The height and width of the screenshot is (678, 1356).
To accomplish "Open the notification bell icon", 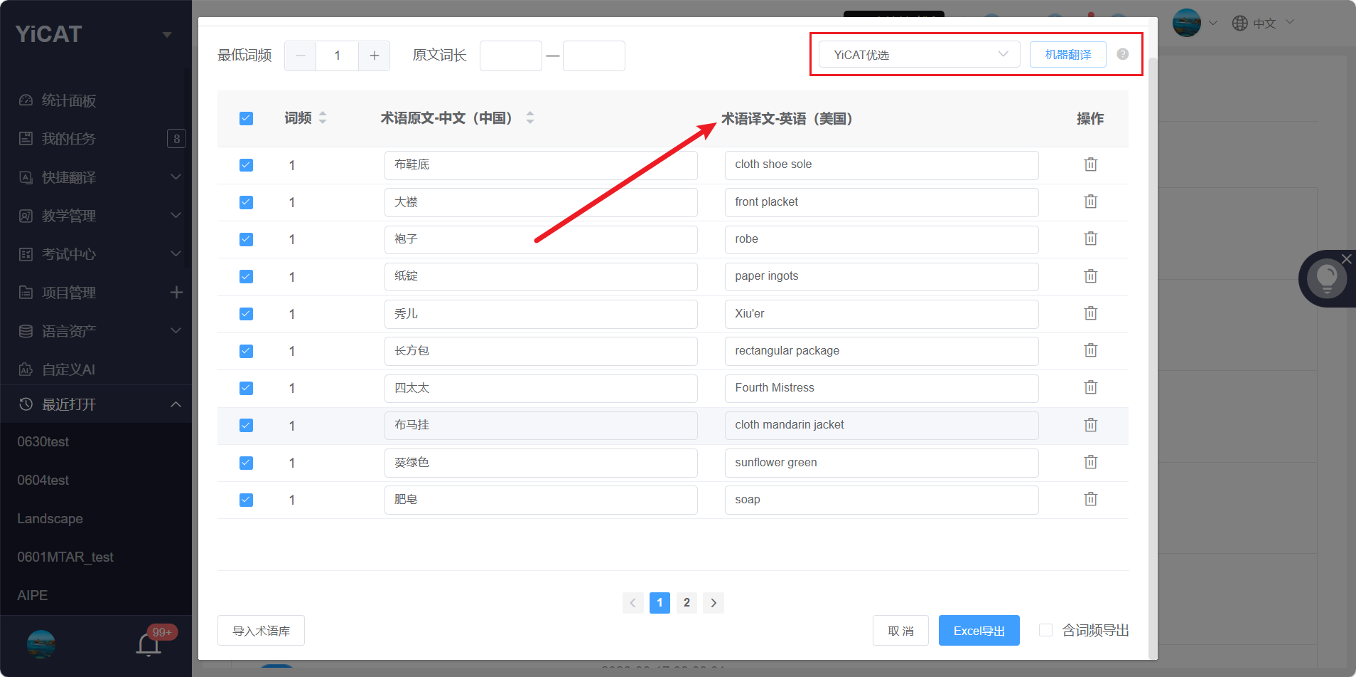I will (x=149, y=644).
